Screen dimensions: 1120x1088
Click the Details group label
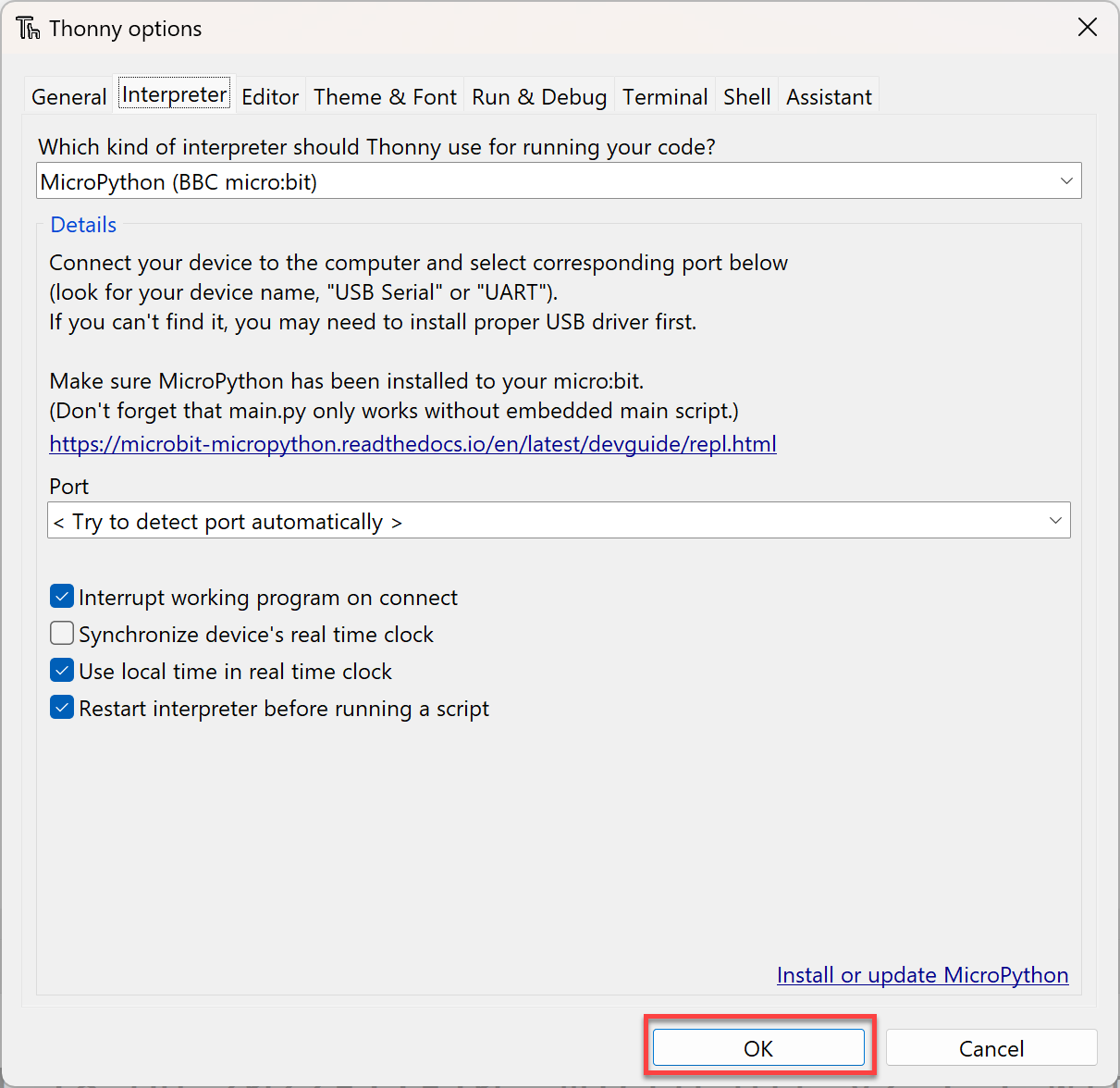point(83,225)
